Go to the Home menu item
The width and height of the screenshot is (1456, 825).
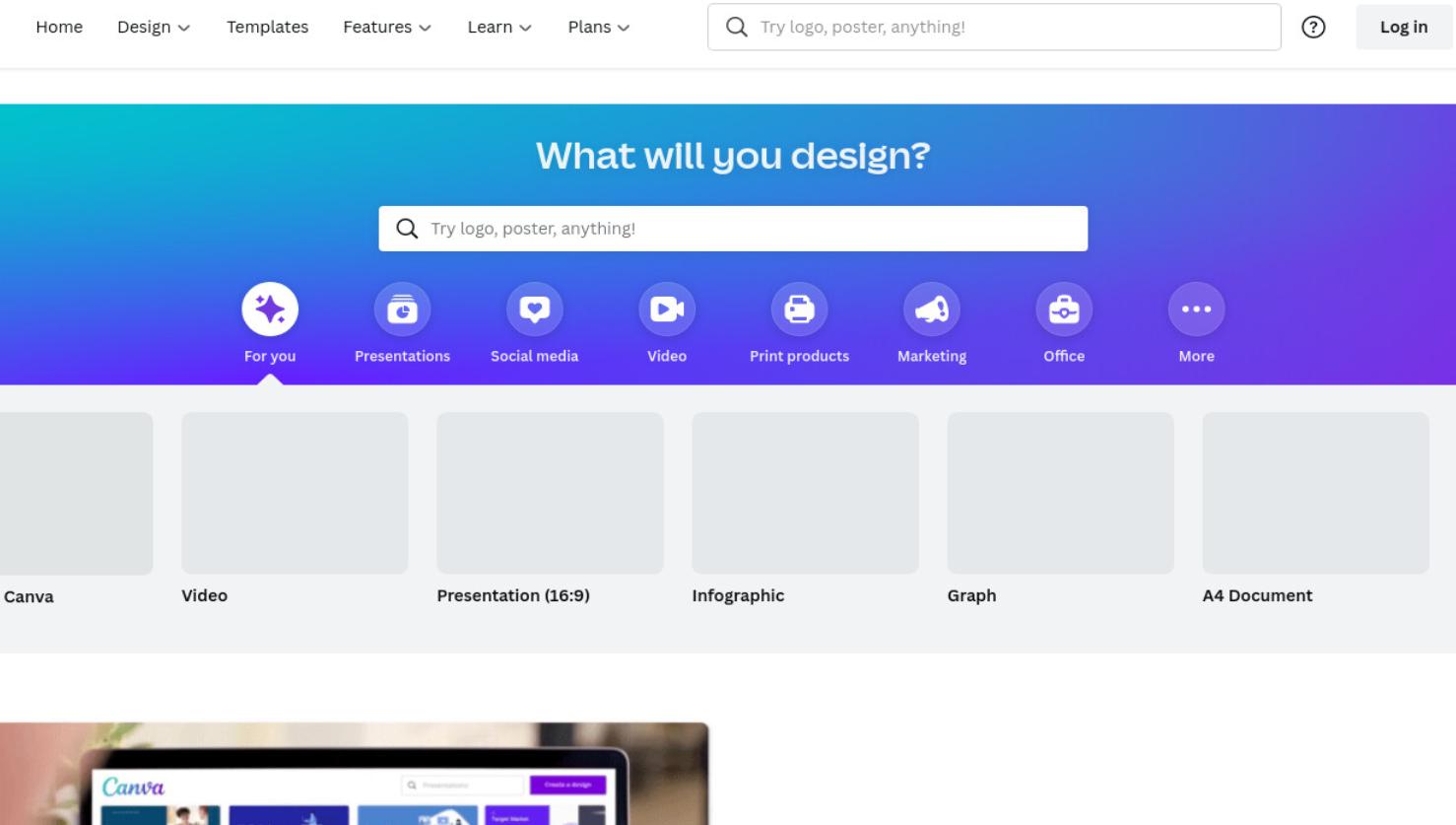pos(59,28)
